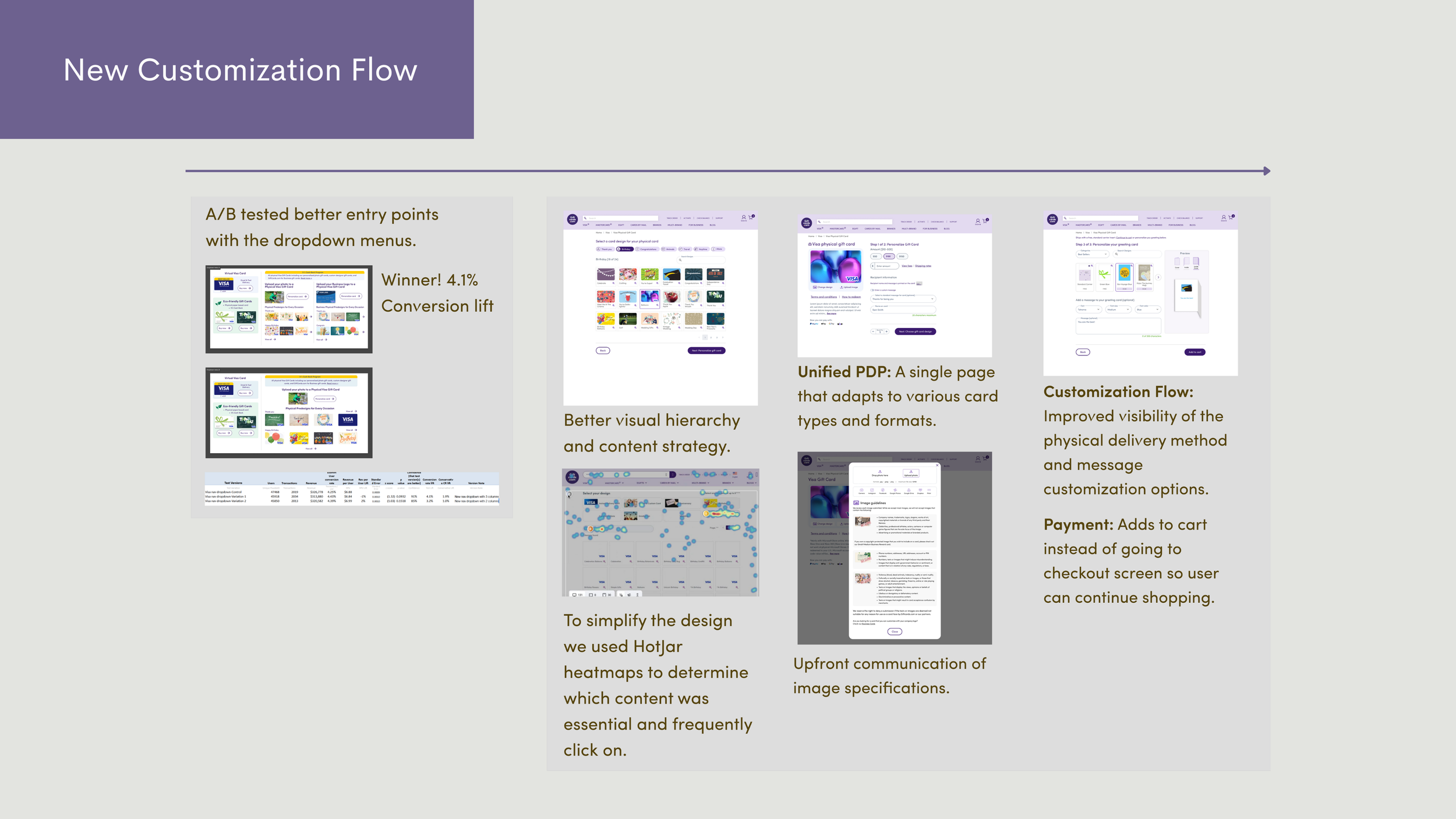Image resolution: width=1456 pixels, height=819 pixels.
Task: Click the Upload photo icon button in the modal
Action: tap(911, 473)
